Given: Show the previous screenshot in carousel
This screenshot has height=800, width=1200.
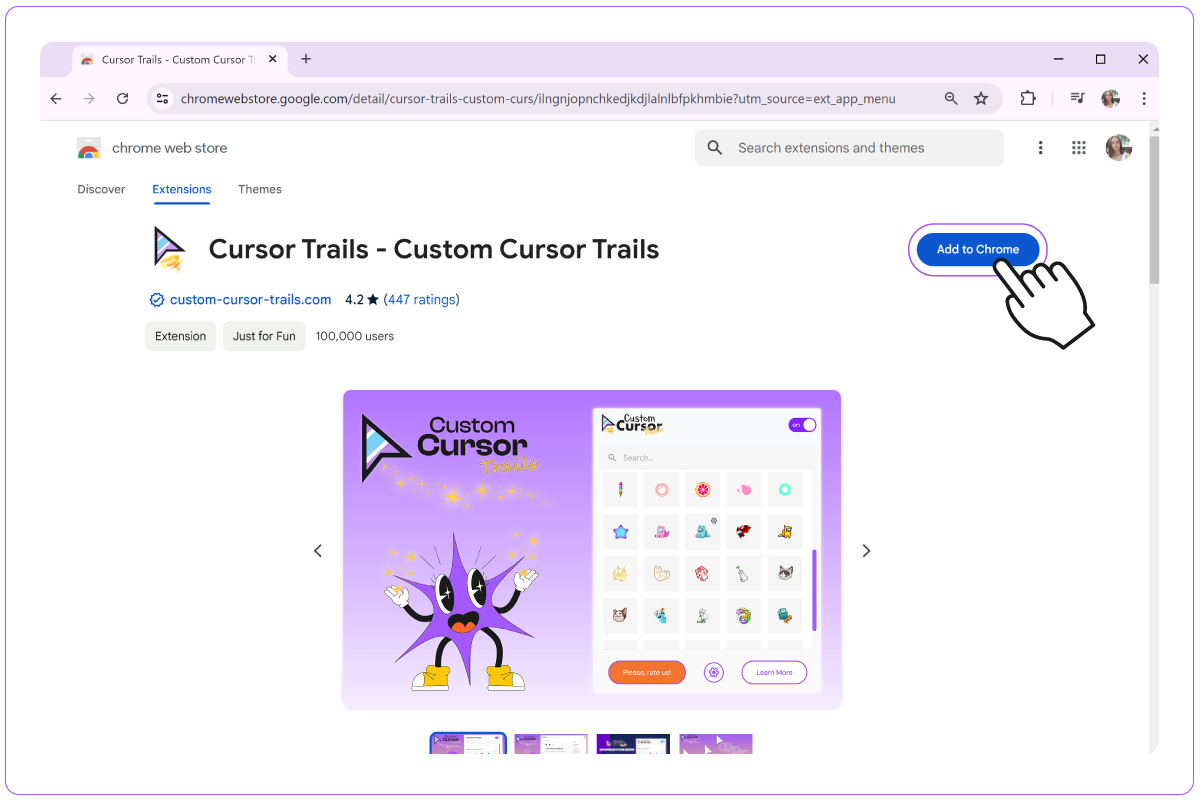Looking at the screenshot, I should [318, 550].
